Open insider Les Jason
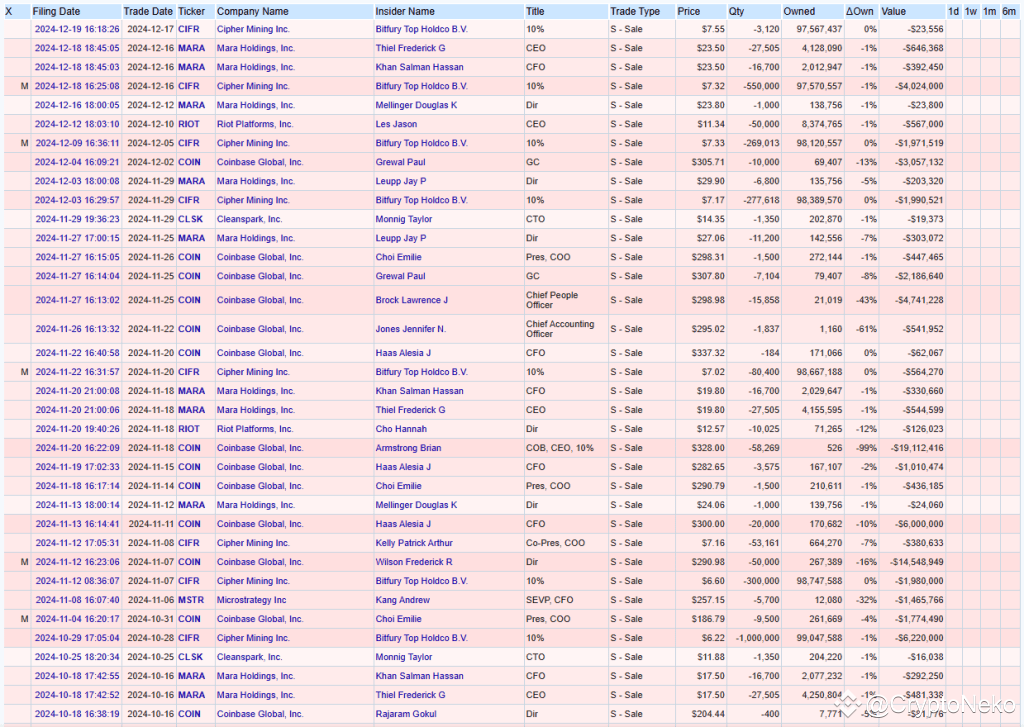Screen dimensions: 1024x727 click(x=396, y=124)
